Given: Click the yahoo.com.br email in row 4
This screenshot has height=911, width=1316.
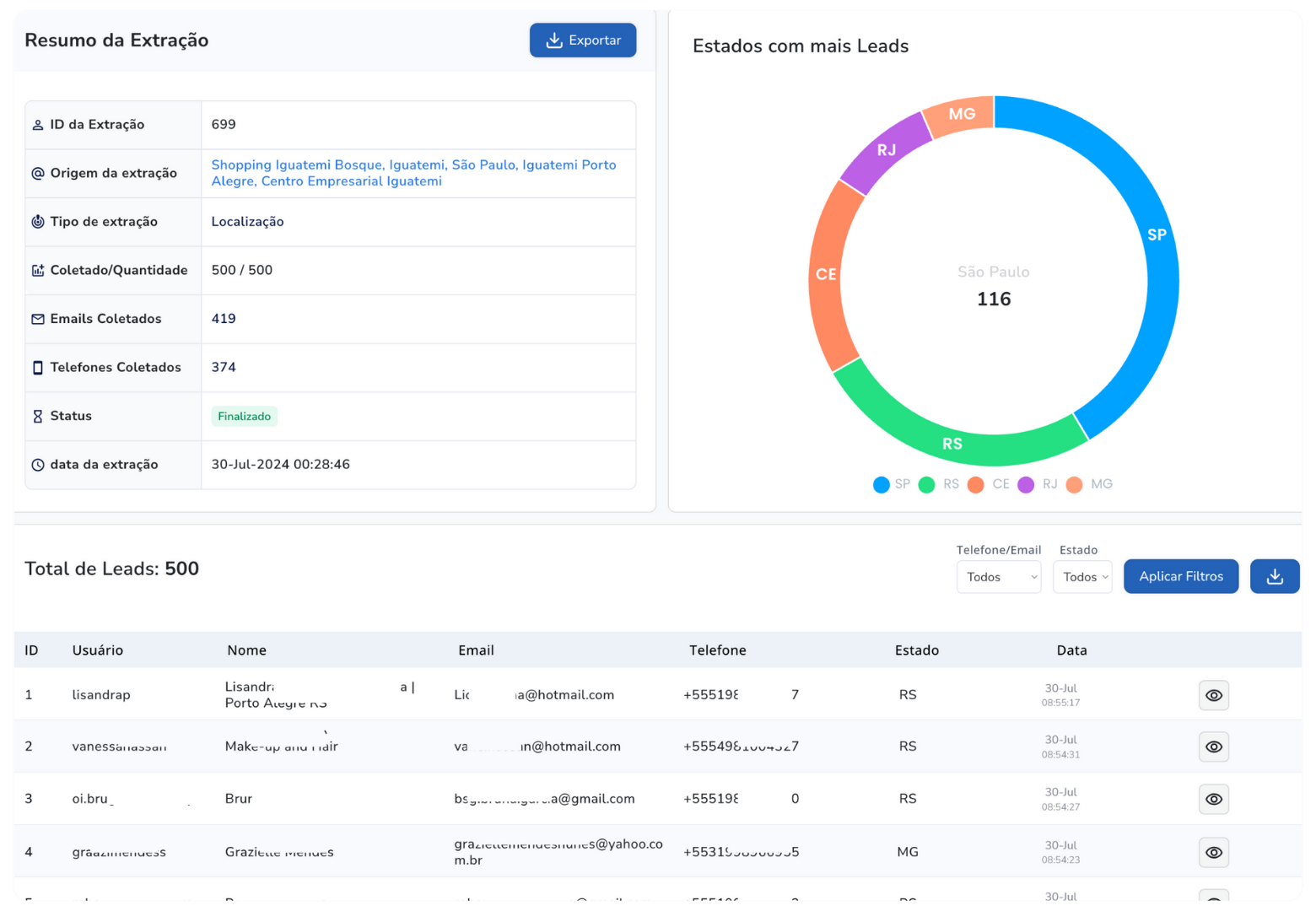Looking at the screenshot, I should coord(558,852).
